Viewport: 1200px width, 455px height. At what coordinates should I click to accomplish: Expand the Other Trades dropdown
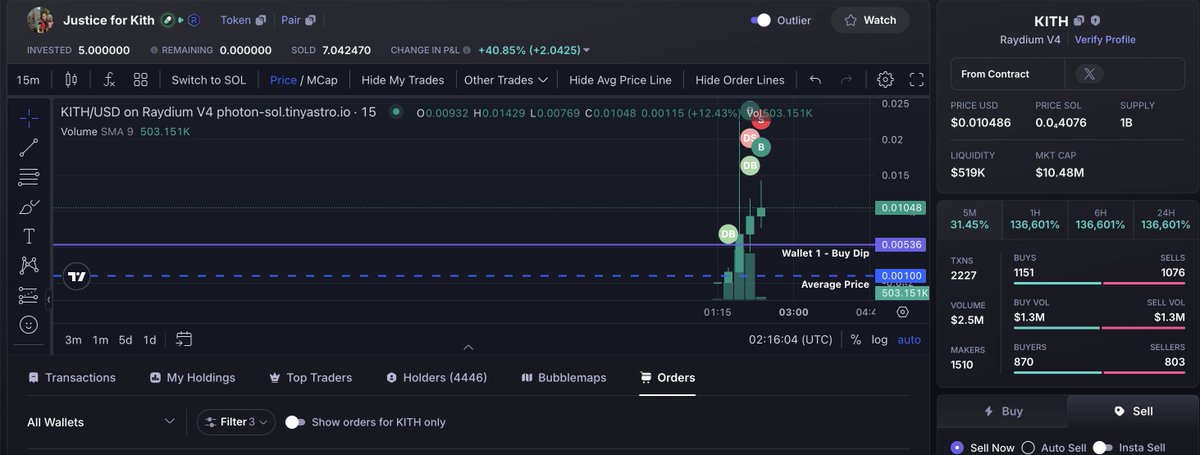coord(506,80)
